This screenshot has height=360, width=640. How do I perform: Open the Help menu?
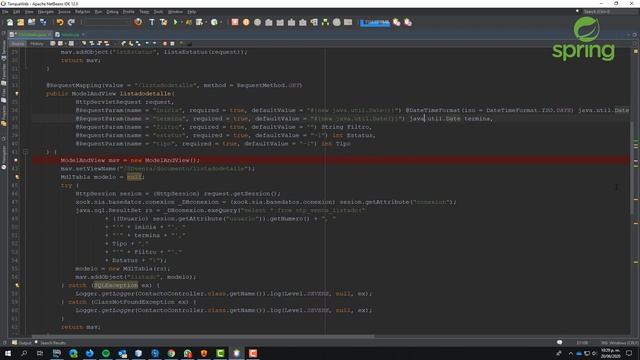click(x=191, y=12)
